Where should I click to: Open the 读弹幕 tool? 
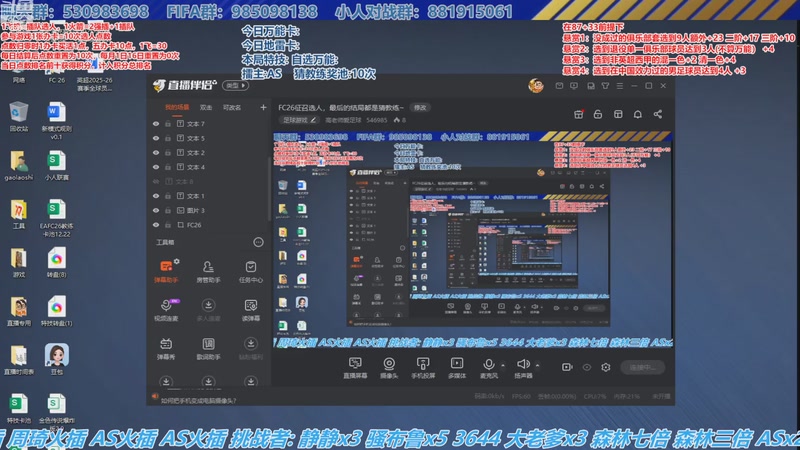251,310
